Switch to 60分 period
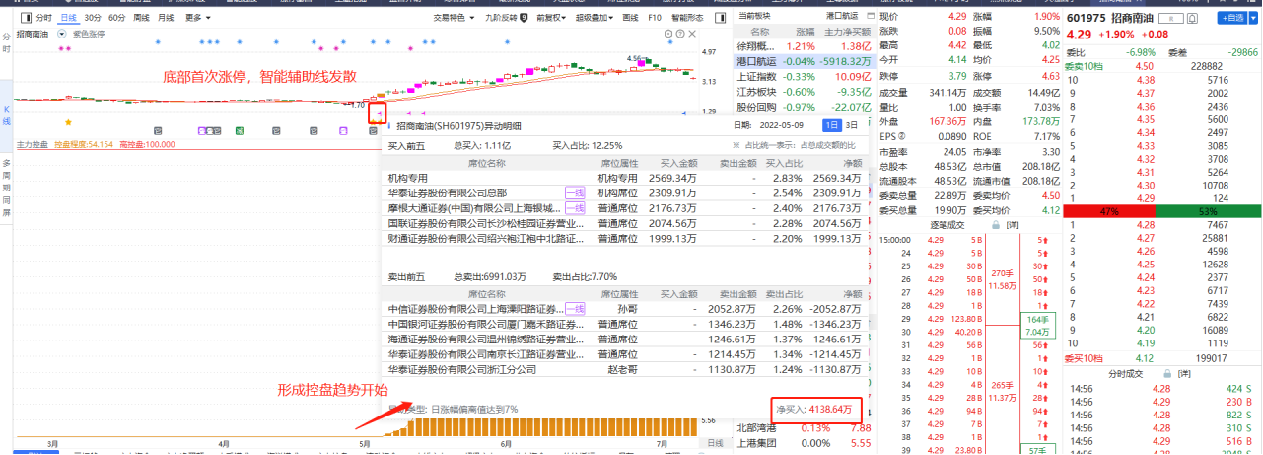Viewport: 1263px width, 455px height. [117, 18]
